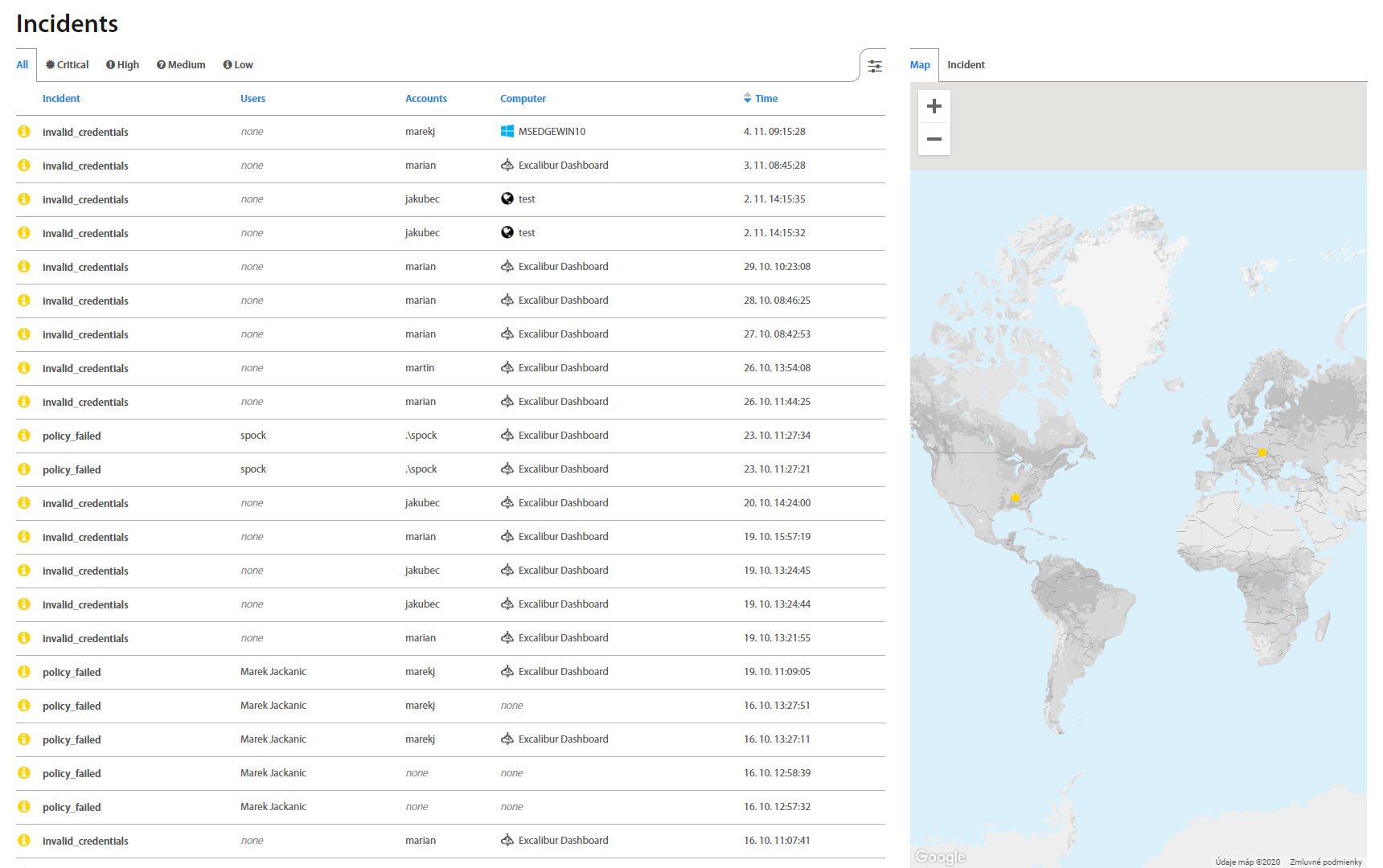Filter incidents by Critical severity
The width and height of the screenshot is (1383, 868).
(68, 65)
